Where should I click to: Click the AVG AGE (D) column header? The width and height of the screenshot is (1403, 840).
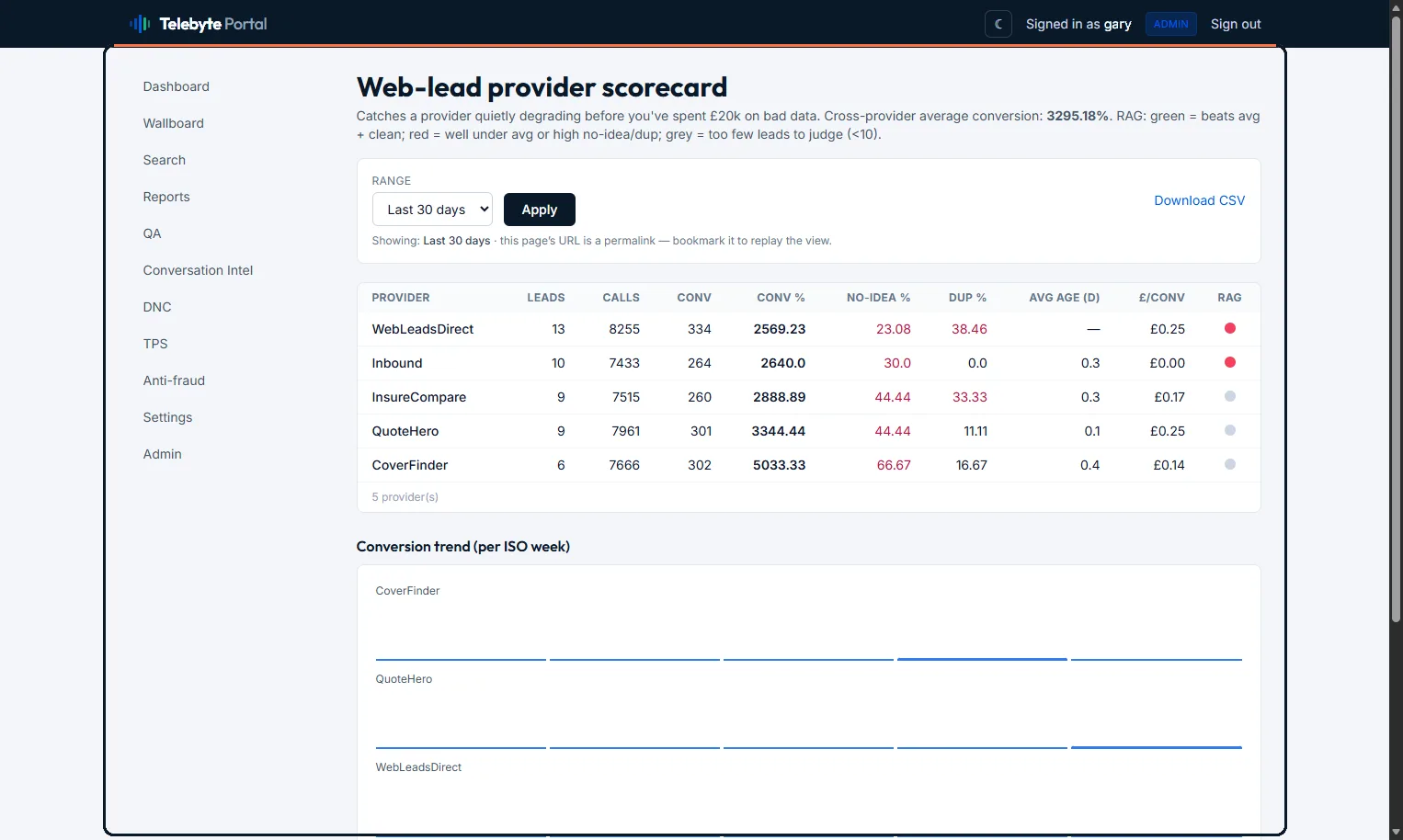click(x=1065, y=298)
